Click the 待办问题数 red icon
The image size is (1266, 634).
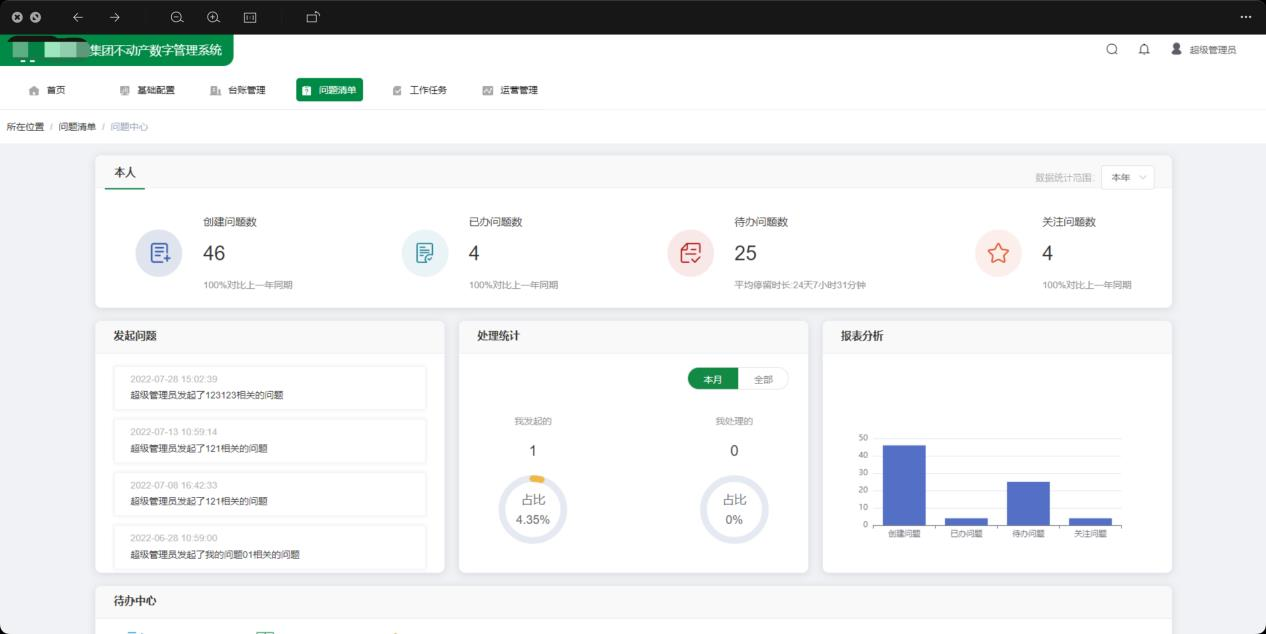tap(690, 253)
